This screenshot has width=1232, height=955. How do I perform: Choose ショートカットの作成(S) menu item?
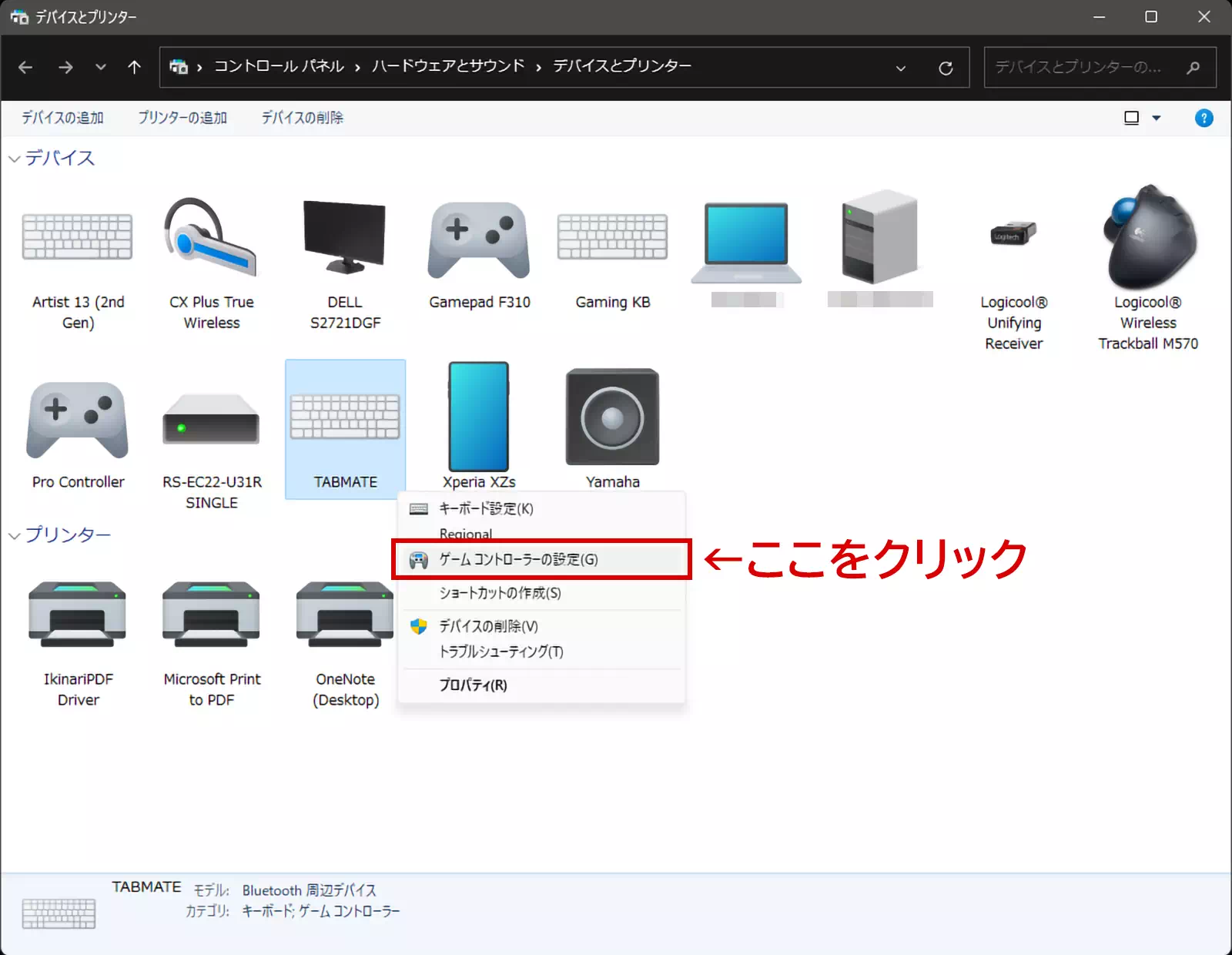tap(541, 593)
